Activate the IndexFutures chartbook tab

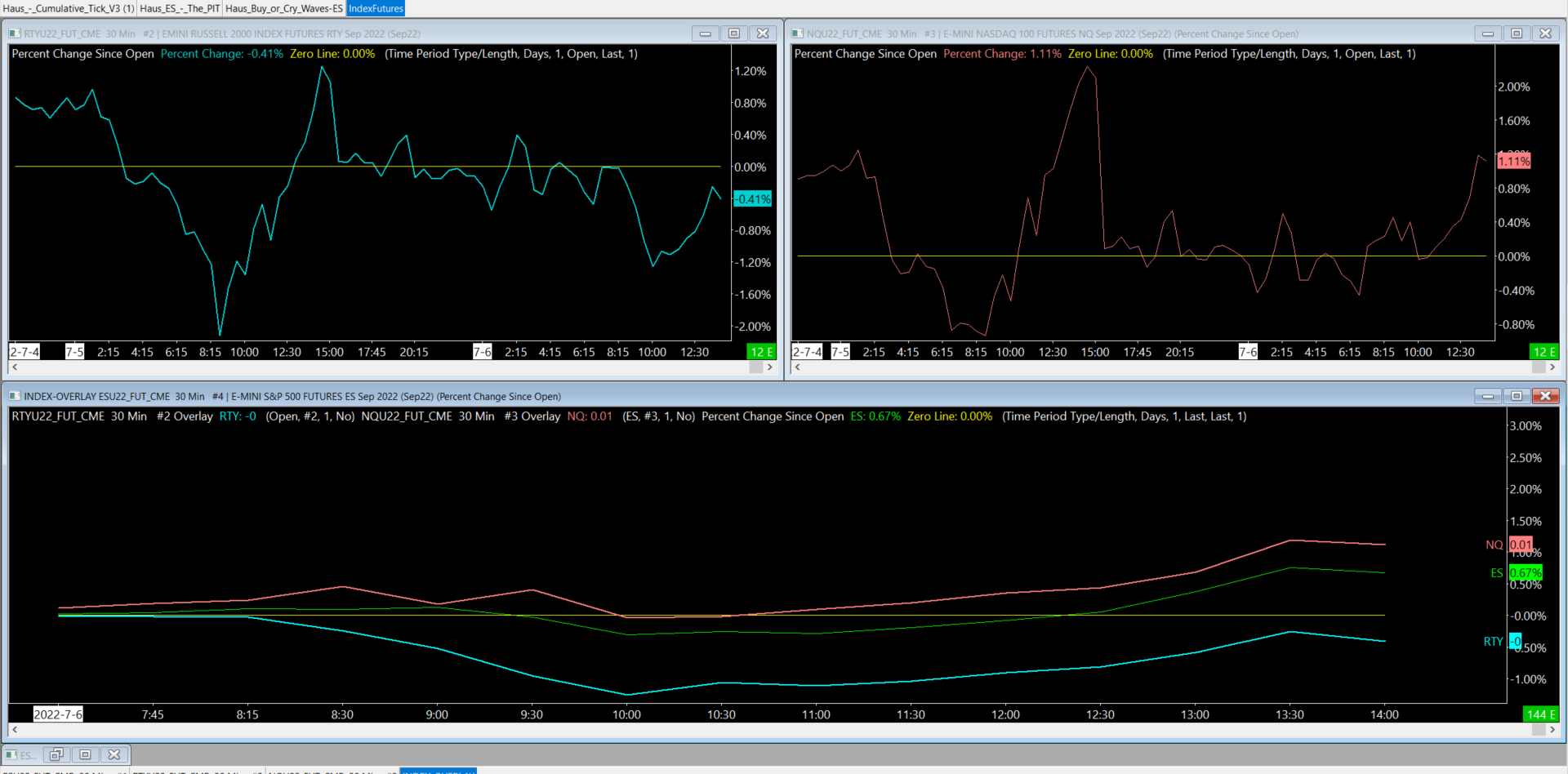(376, 8)
